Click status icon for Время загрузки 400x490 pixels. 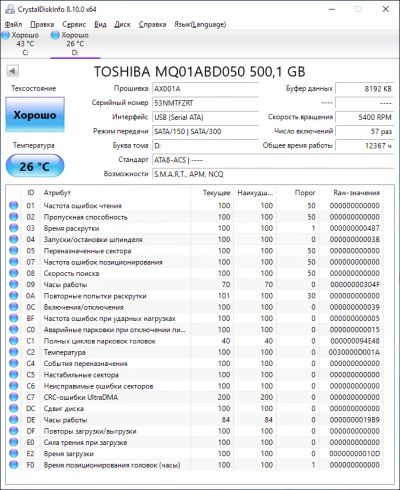point(14,454)
